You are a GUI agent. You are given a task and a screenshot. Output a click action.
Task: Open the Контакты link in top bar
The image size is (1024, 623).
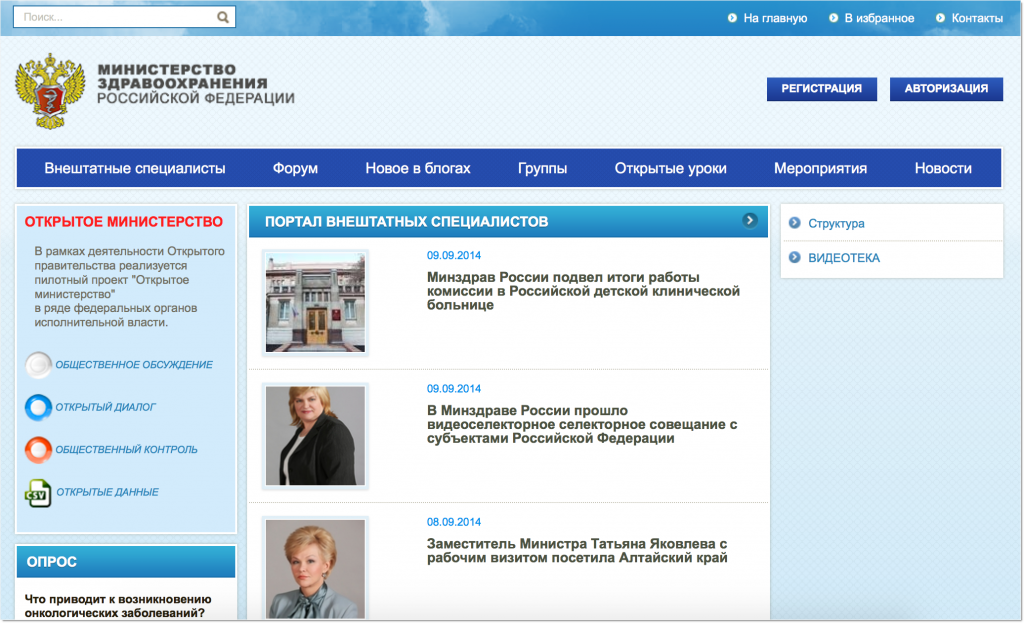(976, 18)
